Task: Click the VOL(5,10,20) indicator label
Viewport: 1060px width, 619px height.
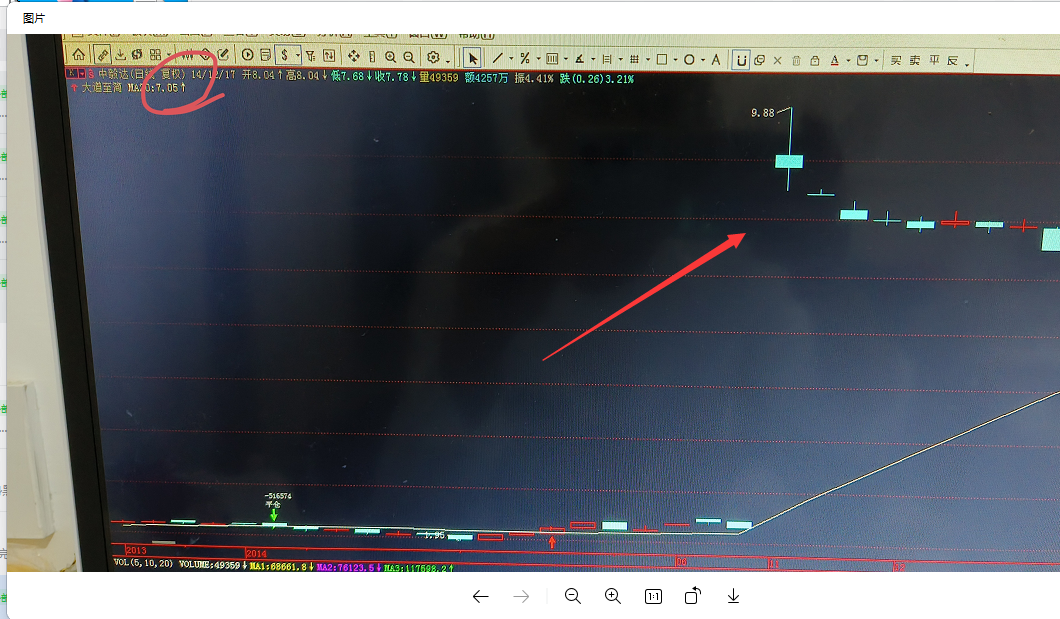Action: click(143, 563)
